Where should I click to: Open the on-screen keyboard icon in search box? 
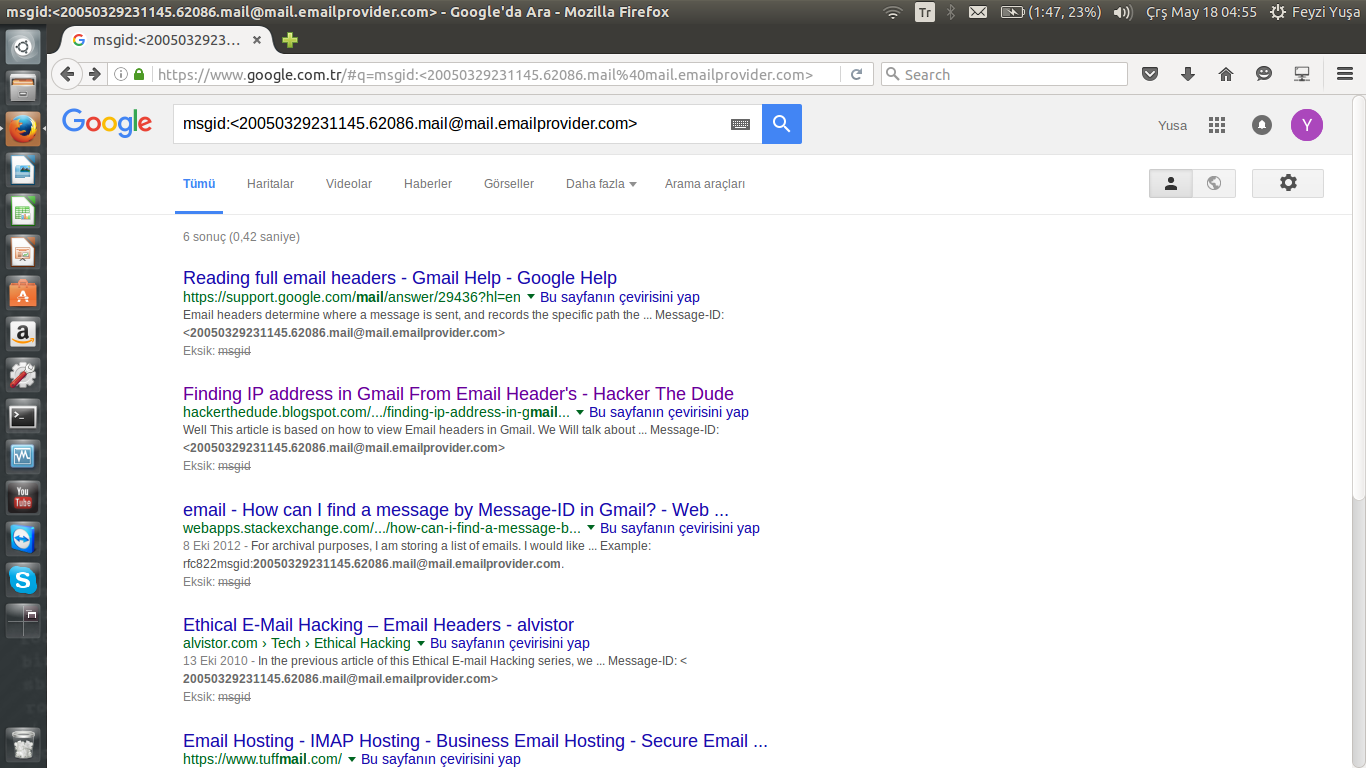[x=740, y=124]
